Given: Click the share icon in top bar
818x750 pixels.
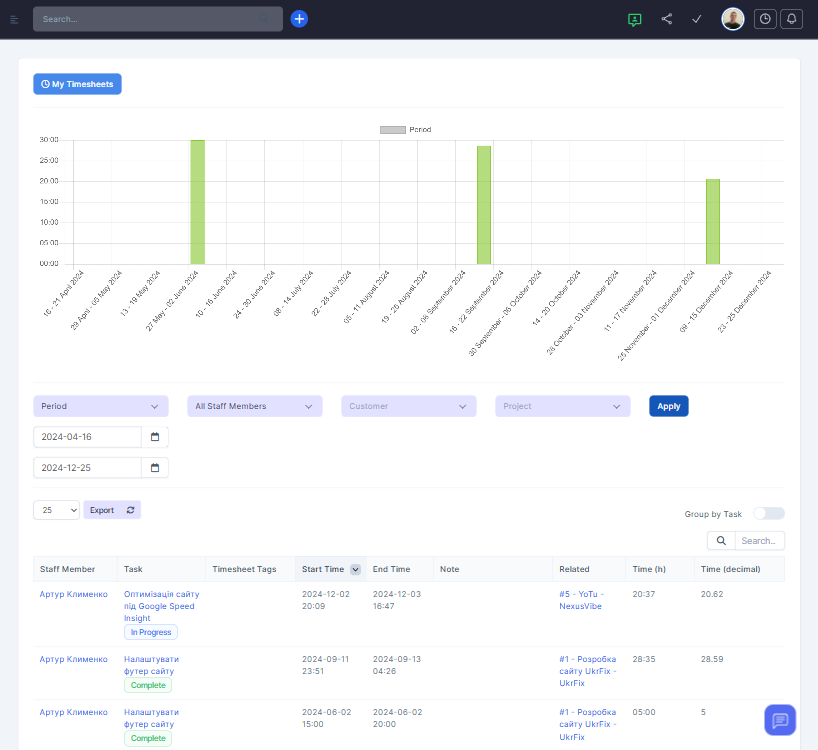Looking at the screenshot, I should (x=667, y=19).
